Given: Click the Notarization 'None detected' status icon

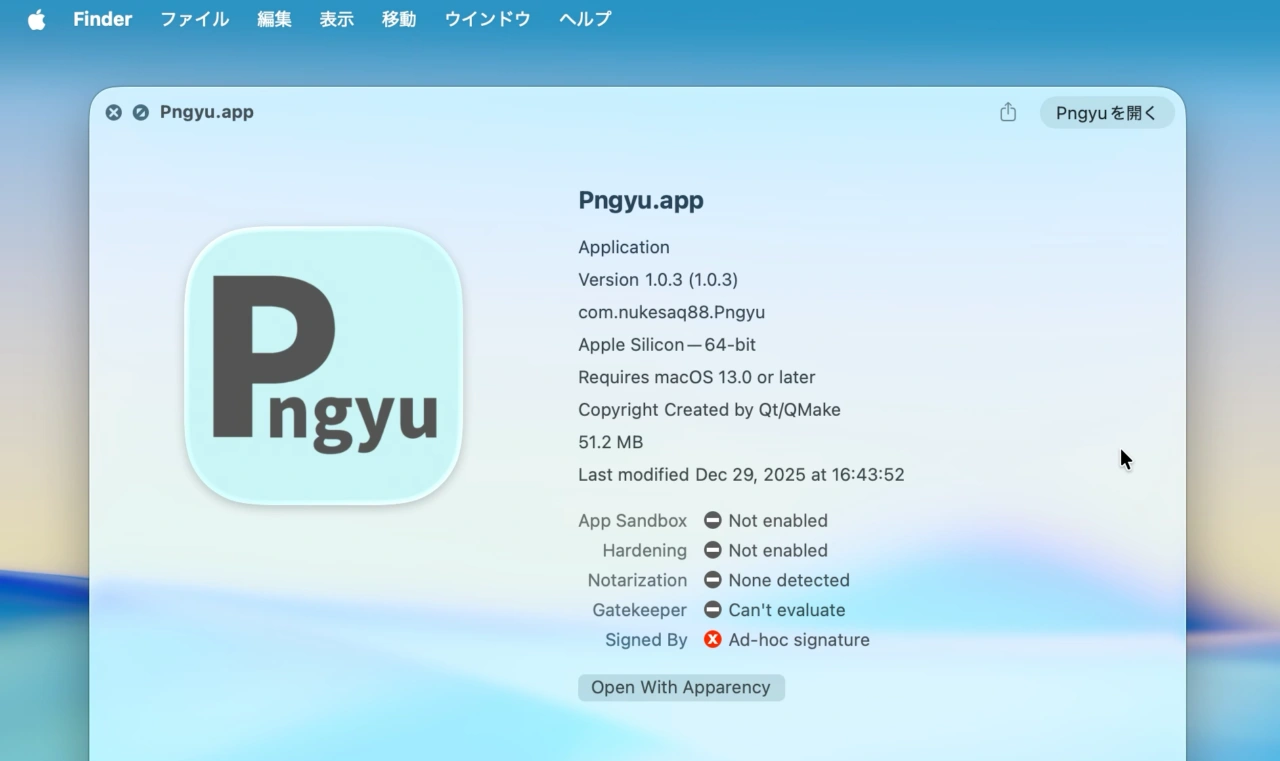Looking at the screenshot, I should (712, 580).
